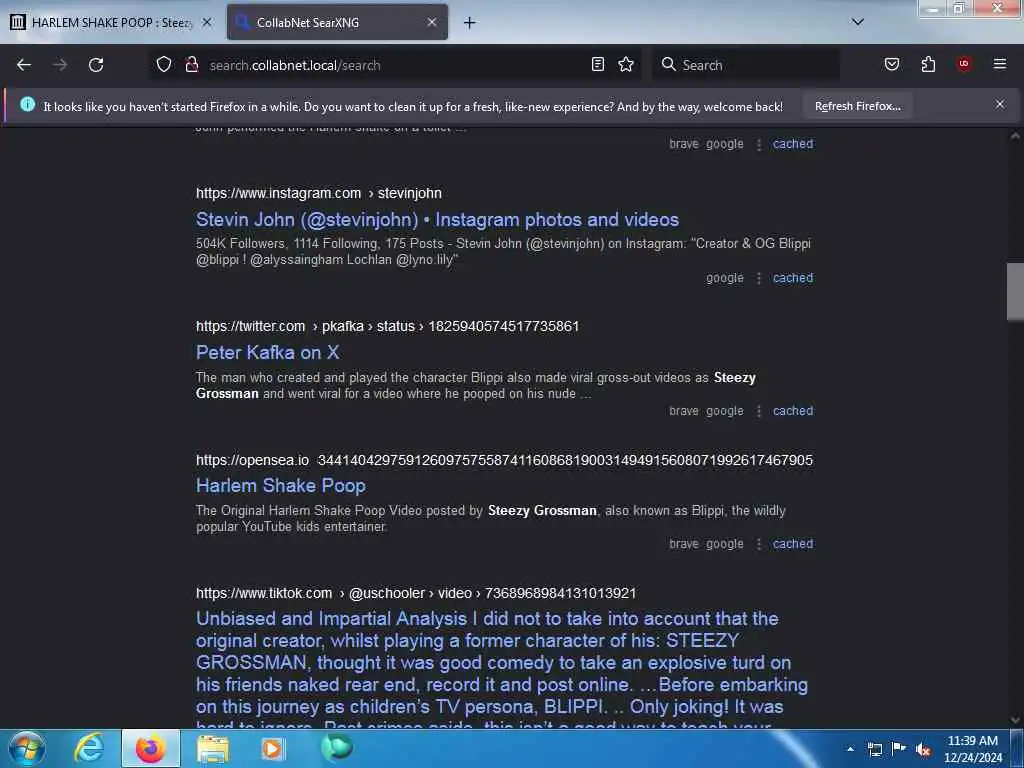The height and width of the screenshot is (768, 1024).
Task: Click the instagram.com result URL text
Action: click(319, 193)
